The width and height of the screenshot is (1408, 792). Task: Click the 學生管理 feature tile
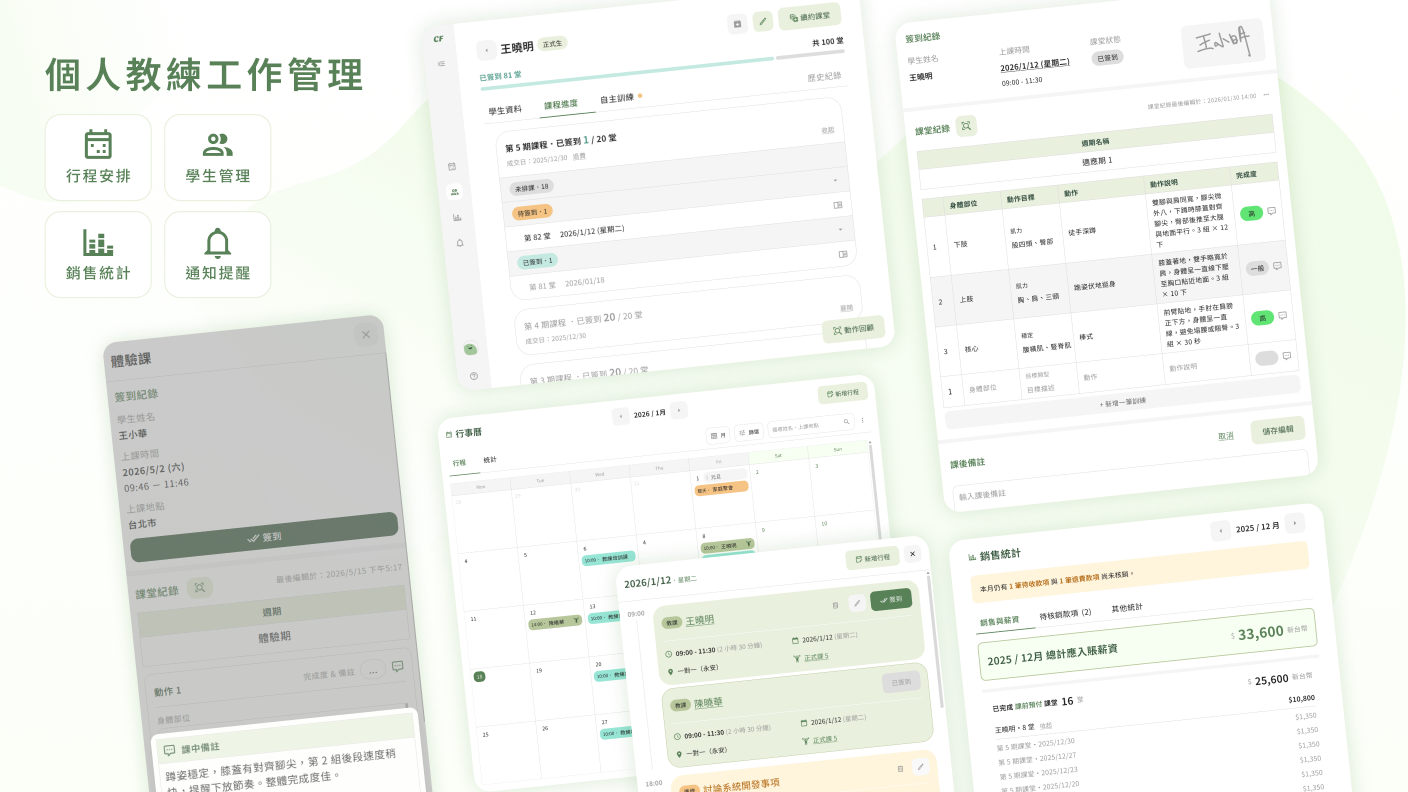click(217, 157)
